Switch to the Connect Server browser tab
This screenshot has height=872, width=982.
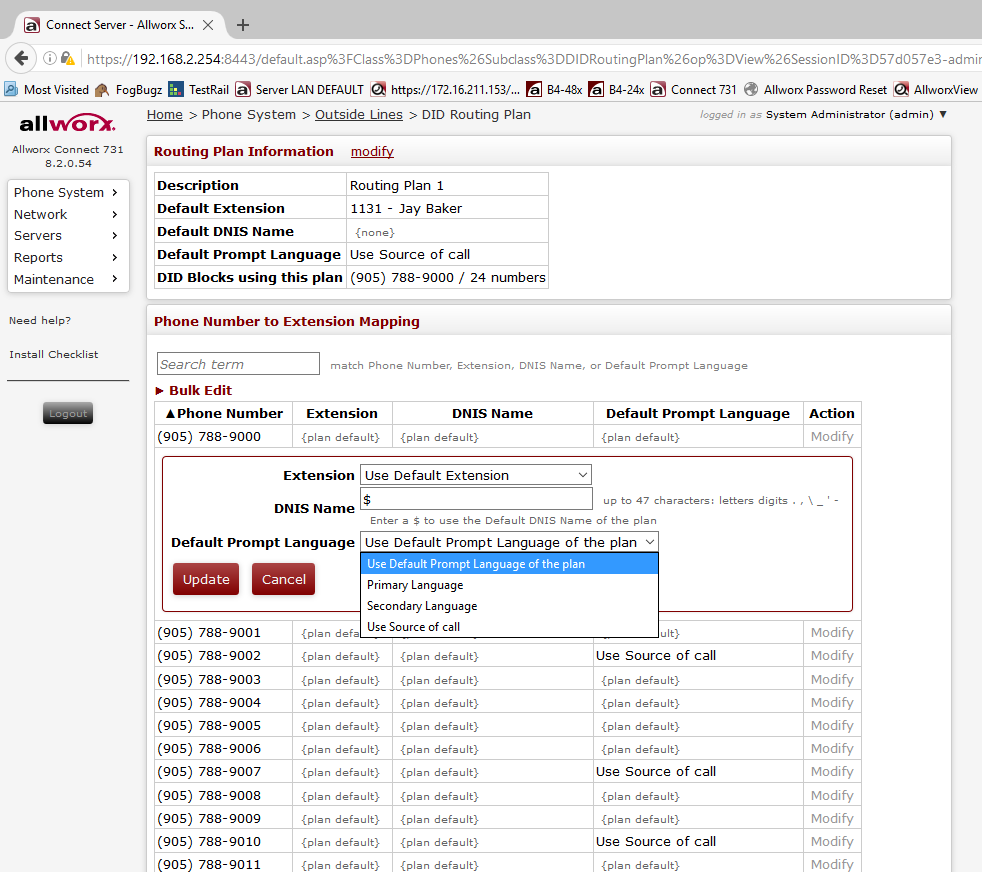point(119,25)
